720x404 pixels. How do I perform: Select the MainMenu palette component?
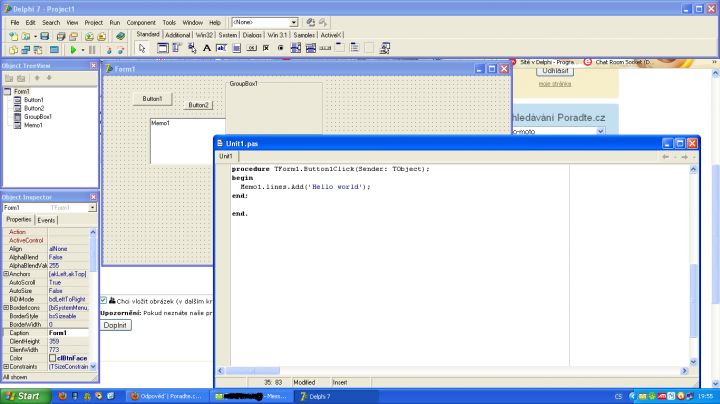click(x=177, y=48)
